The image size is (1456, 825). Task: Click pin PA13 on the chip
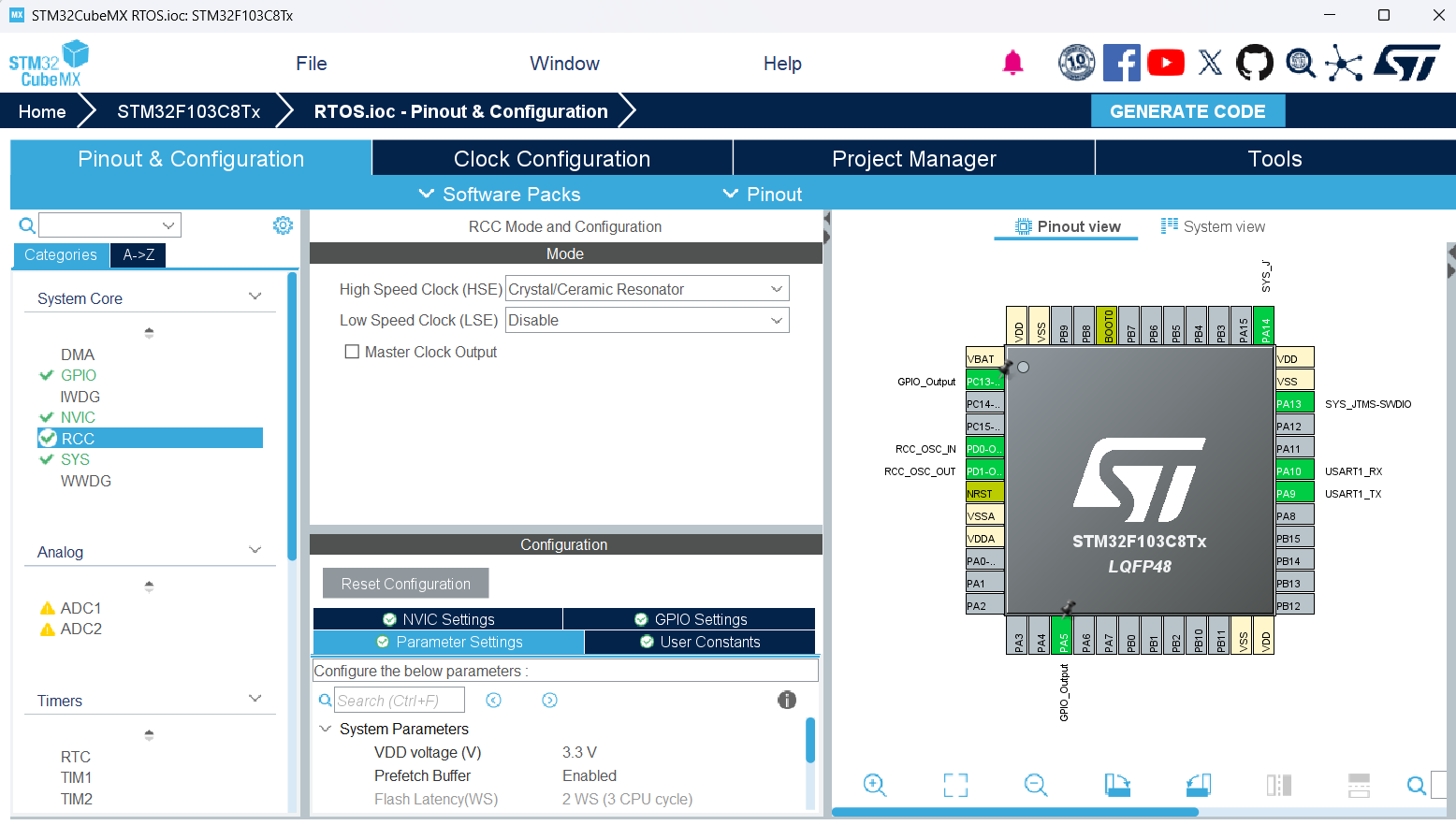tap(1295, 403)
